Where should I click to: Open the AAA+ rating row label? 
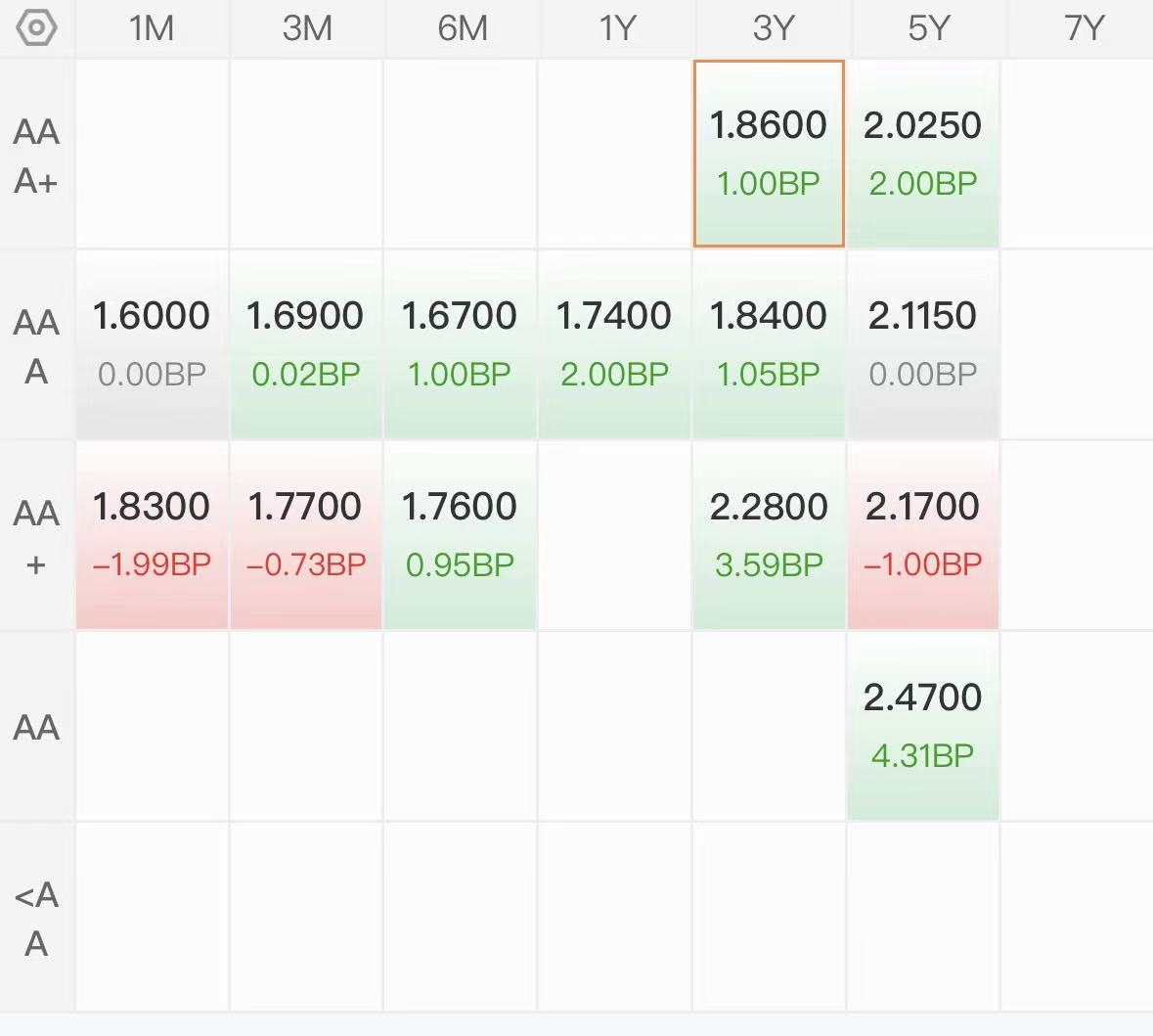pyautogui.click(x=36, y=156)
